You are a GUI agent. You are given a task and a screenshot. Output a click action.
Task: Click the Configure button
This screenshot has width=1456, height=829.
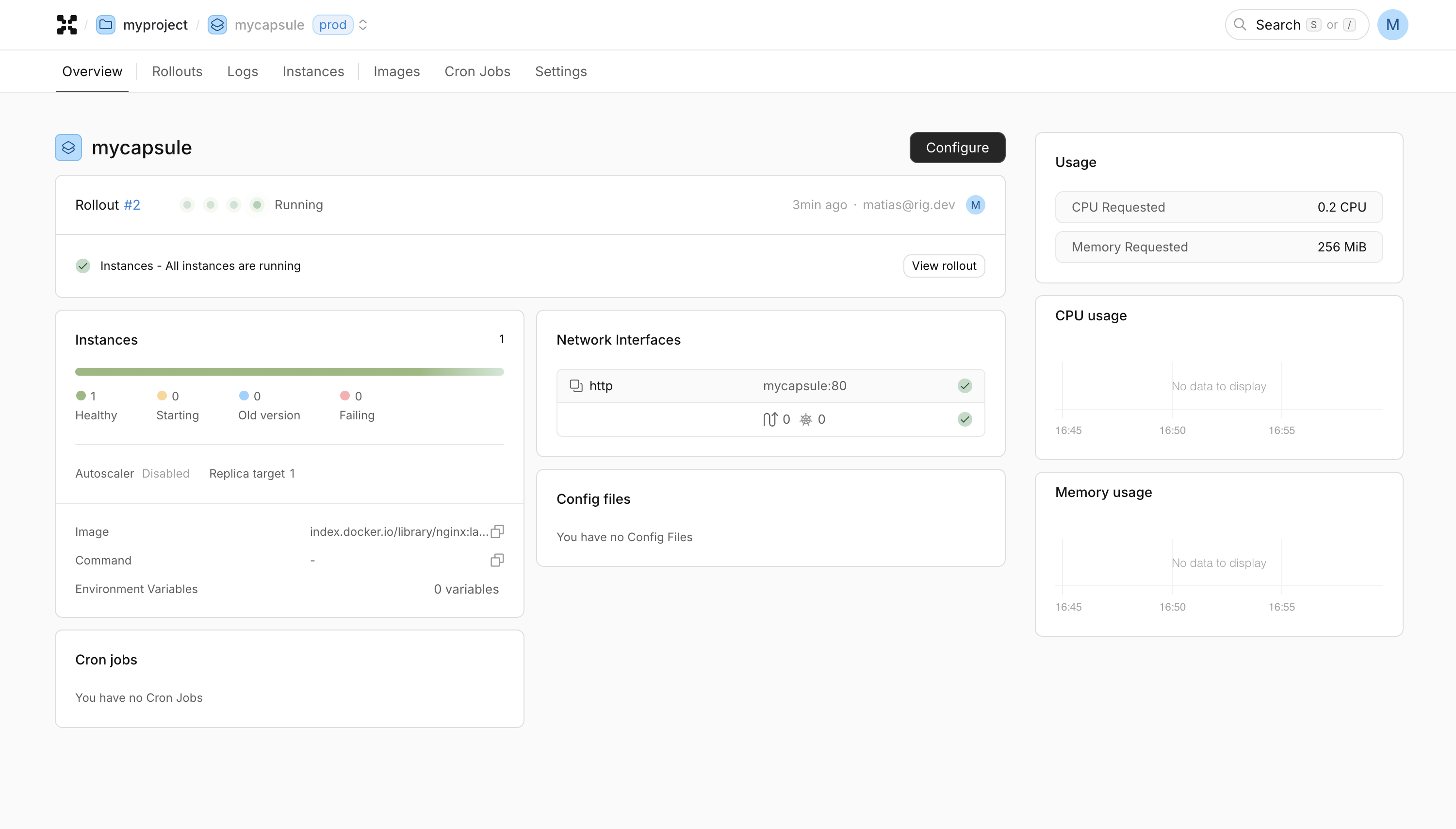click(x=957, y=148)
